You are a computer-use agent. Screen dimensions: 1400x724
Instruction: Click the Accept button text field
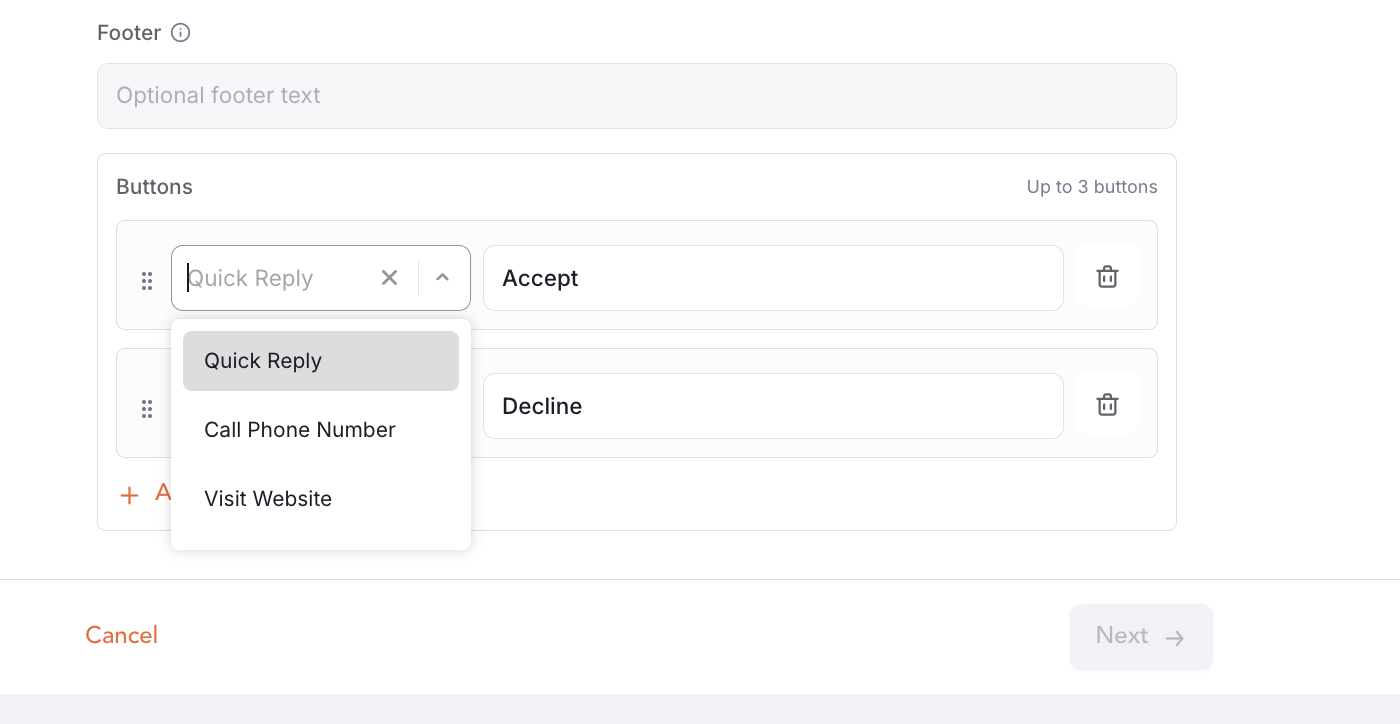tap(773, 278)
